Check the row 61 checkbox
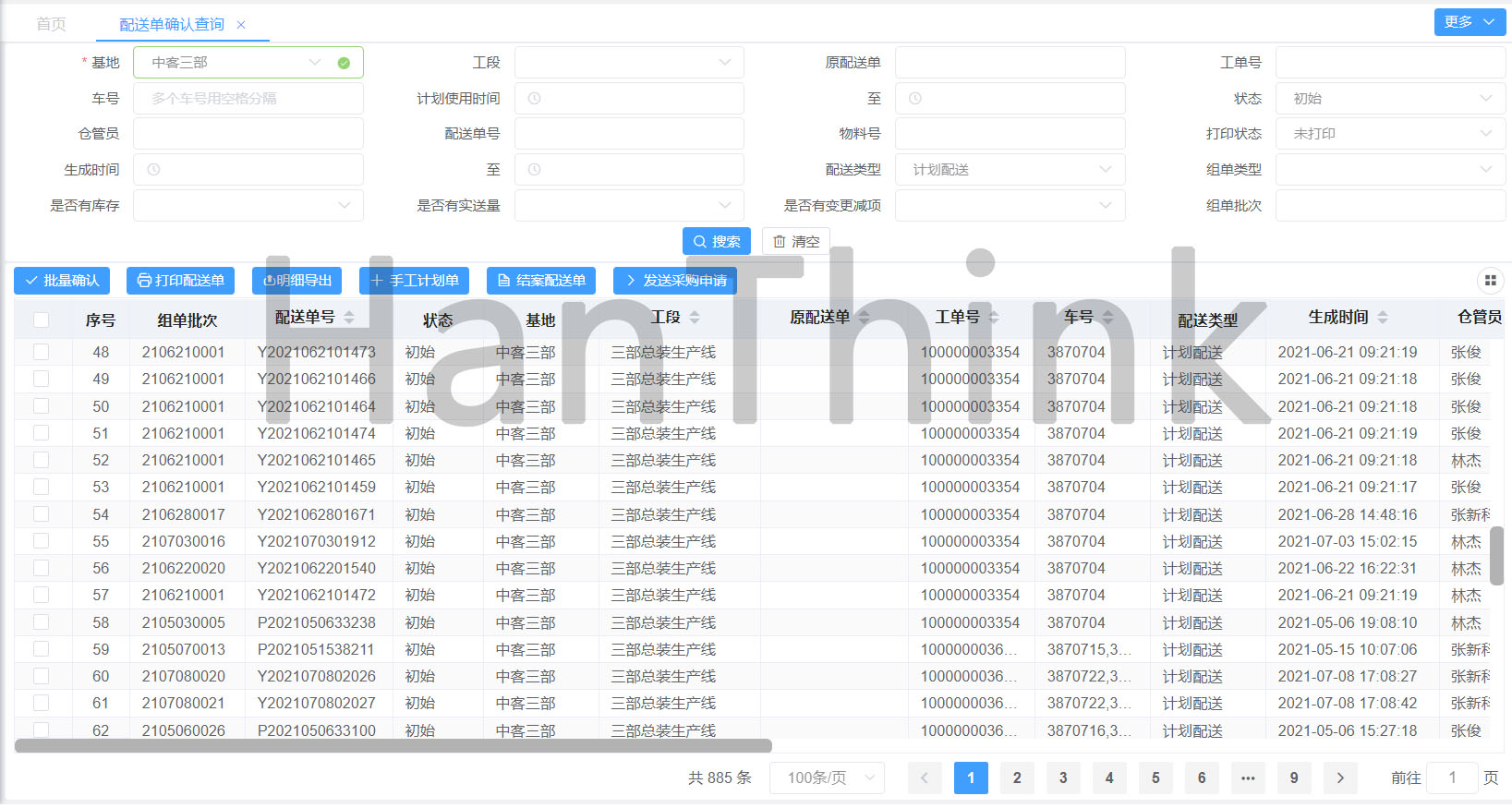Viewport: 1512px width, 808px height. 41,703
